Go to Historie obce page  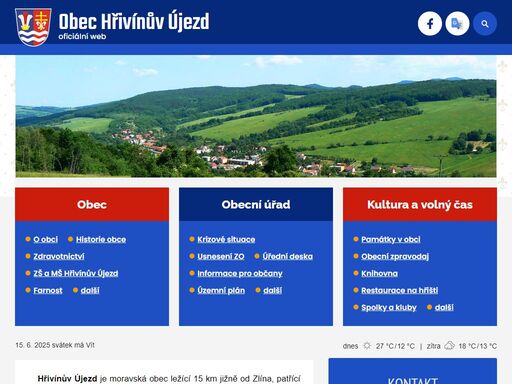pyautogui.click(x=101, y=239)
